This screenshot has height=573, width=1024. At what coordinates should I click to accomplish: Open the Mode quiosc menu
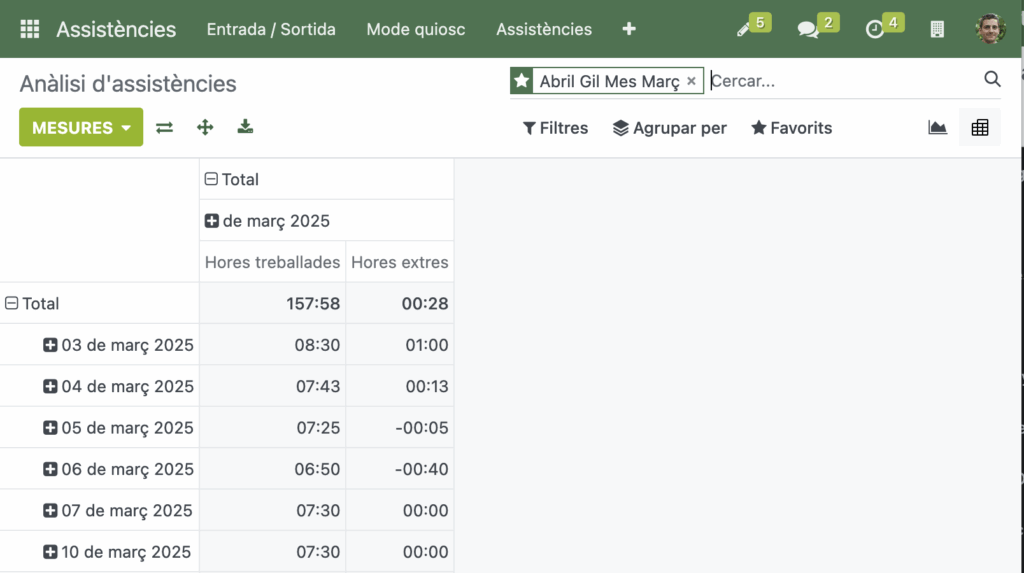(416, 29)
